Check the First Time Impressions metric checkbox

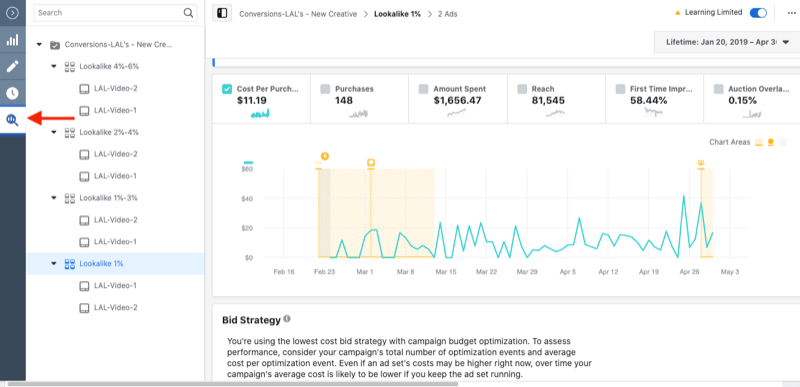pos(620,89)
